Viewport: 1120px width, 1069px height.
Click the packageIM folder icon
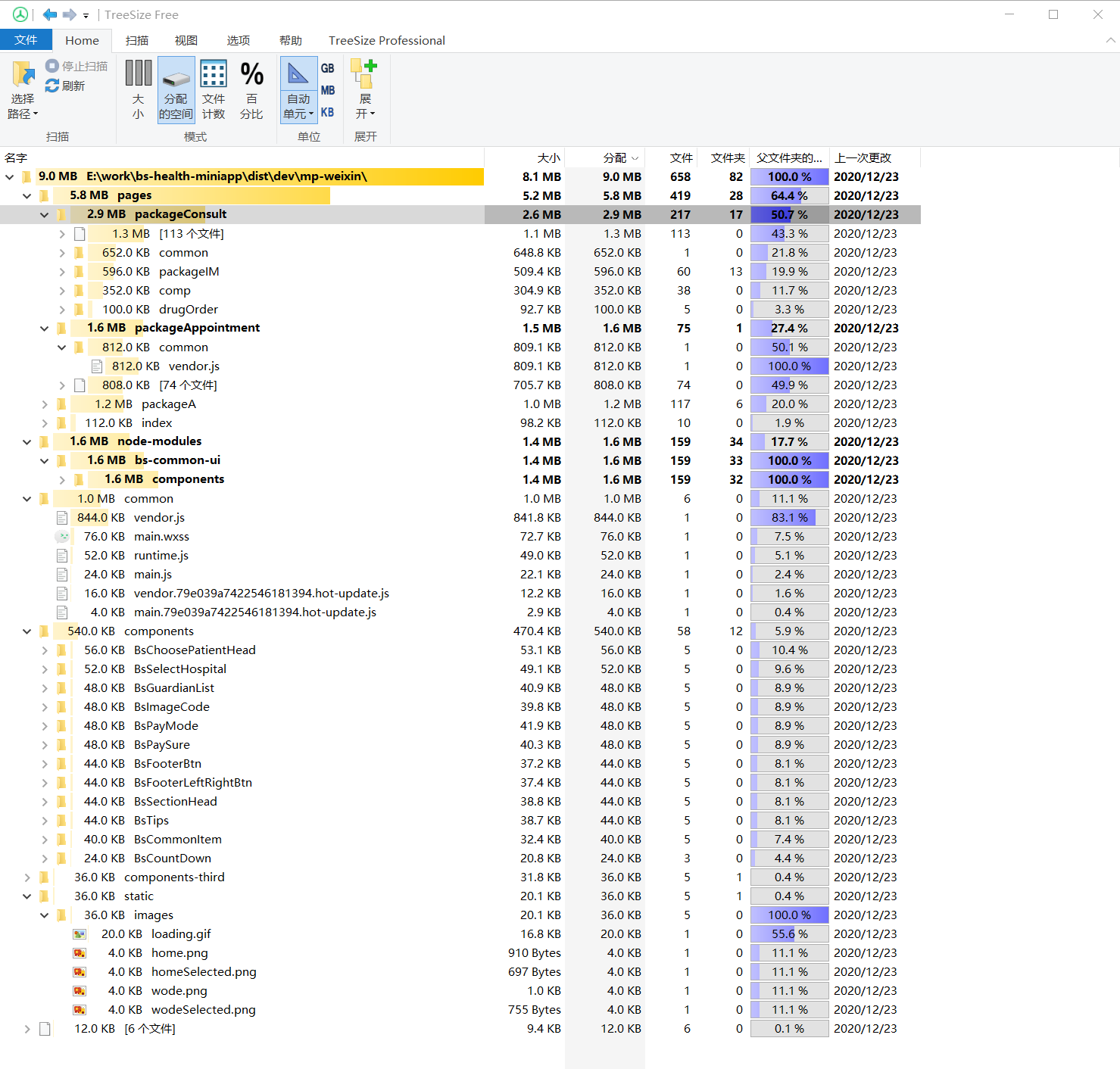(79, 272)
